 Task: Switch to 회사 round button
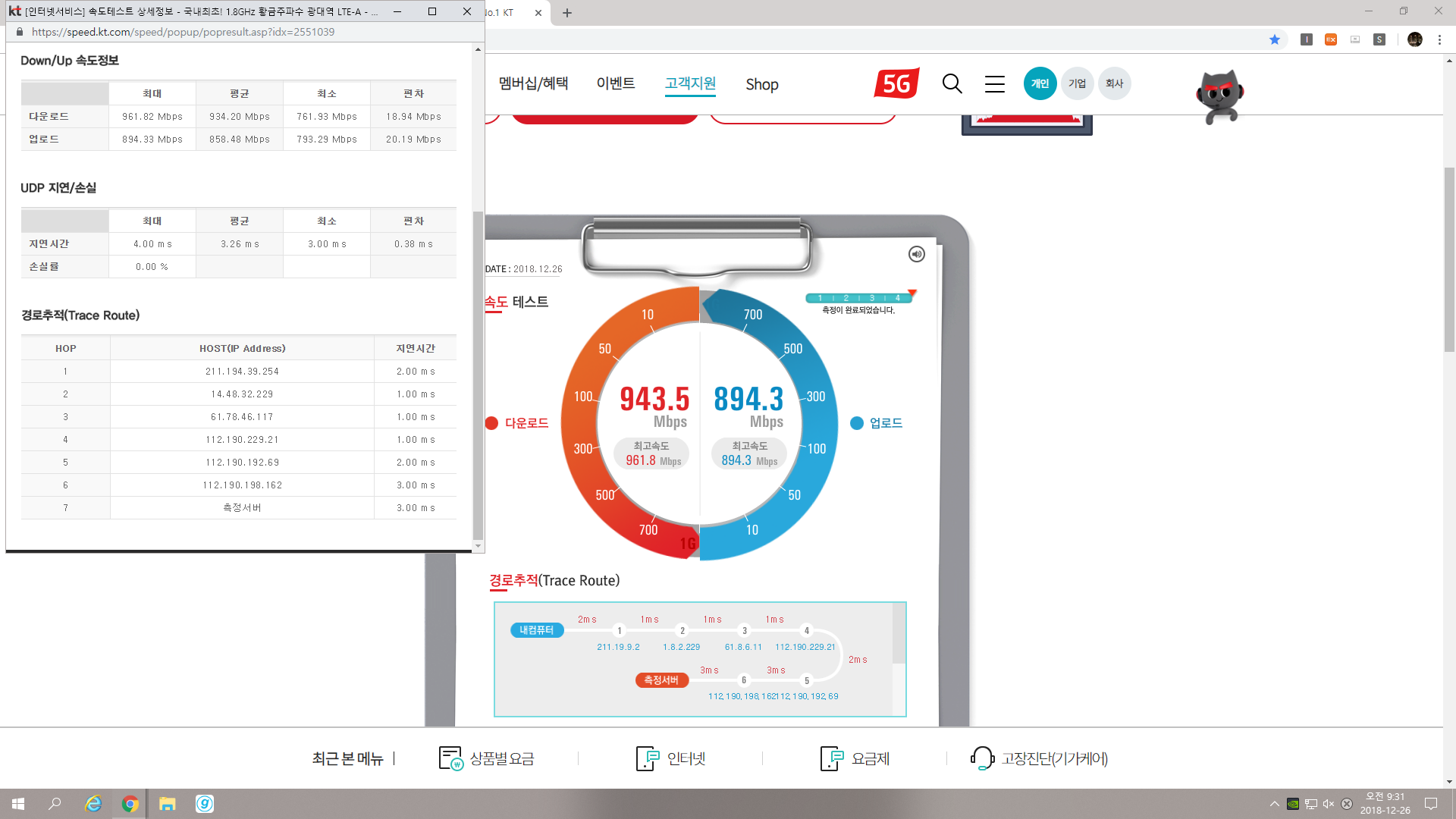tap(1114, 83)
